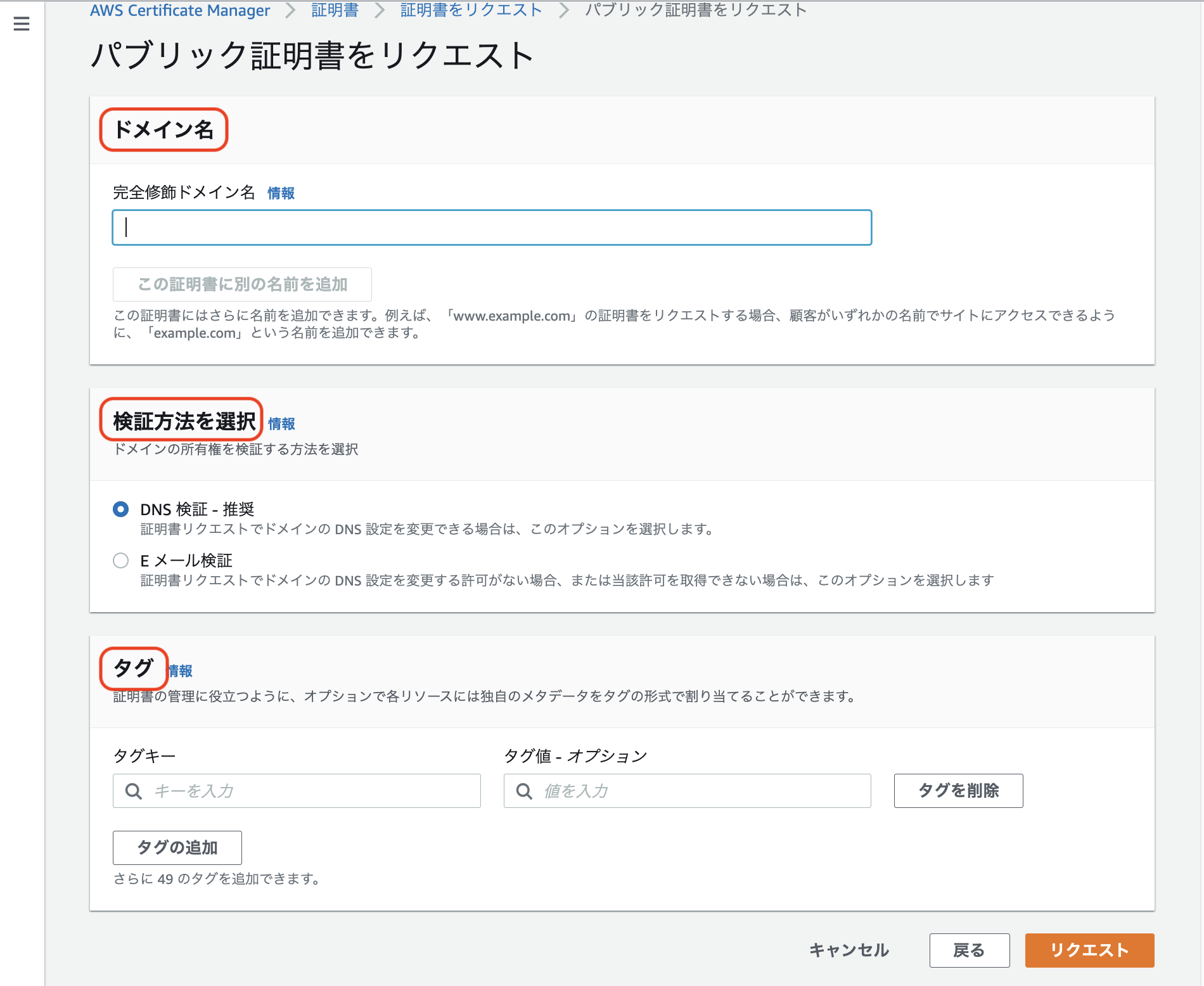Open 情報 link next to 完全修飾ドメイン名

point(280,193)
